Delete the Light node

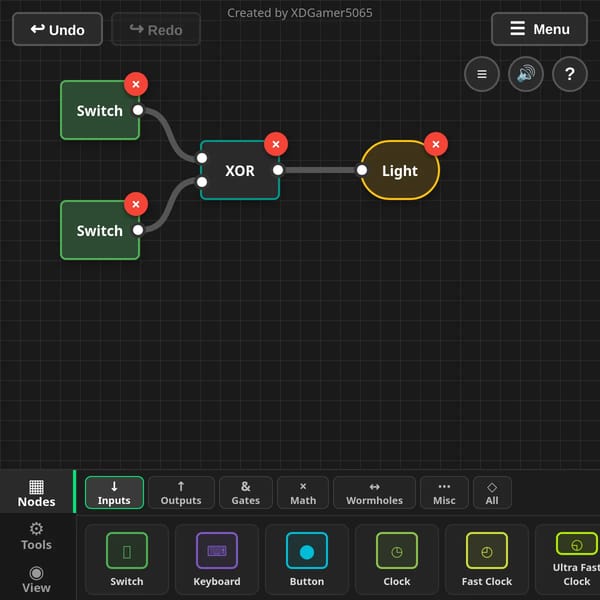coord(436,144)
